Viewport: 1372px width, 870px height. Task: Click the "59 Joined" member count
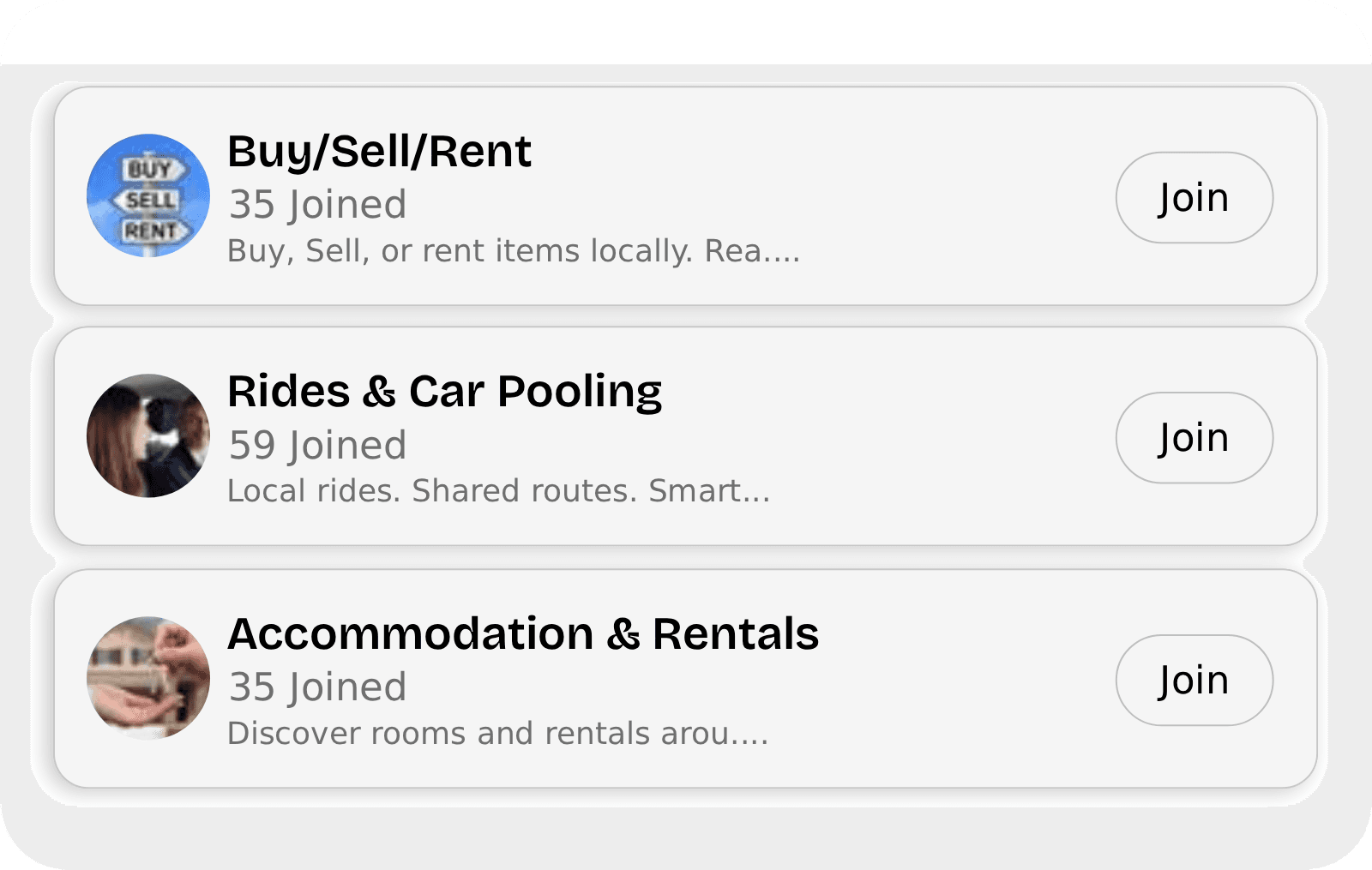point(317,446)
